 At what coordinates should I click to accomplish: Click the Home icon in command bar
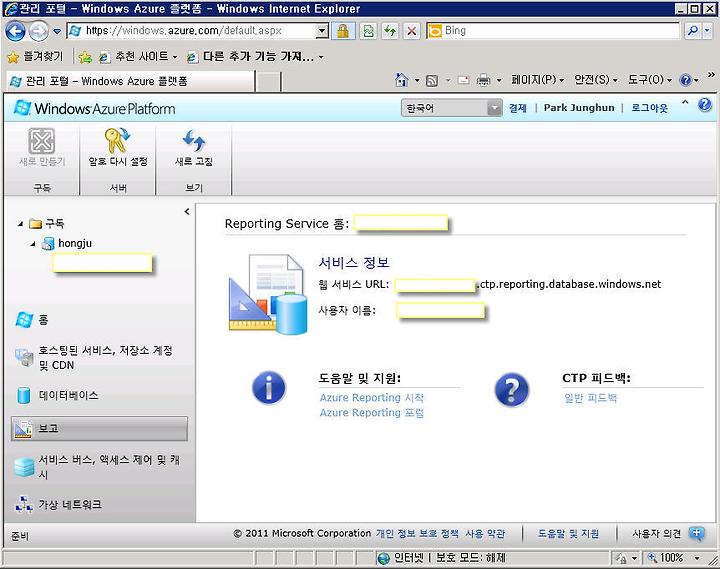point(401,80)
